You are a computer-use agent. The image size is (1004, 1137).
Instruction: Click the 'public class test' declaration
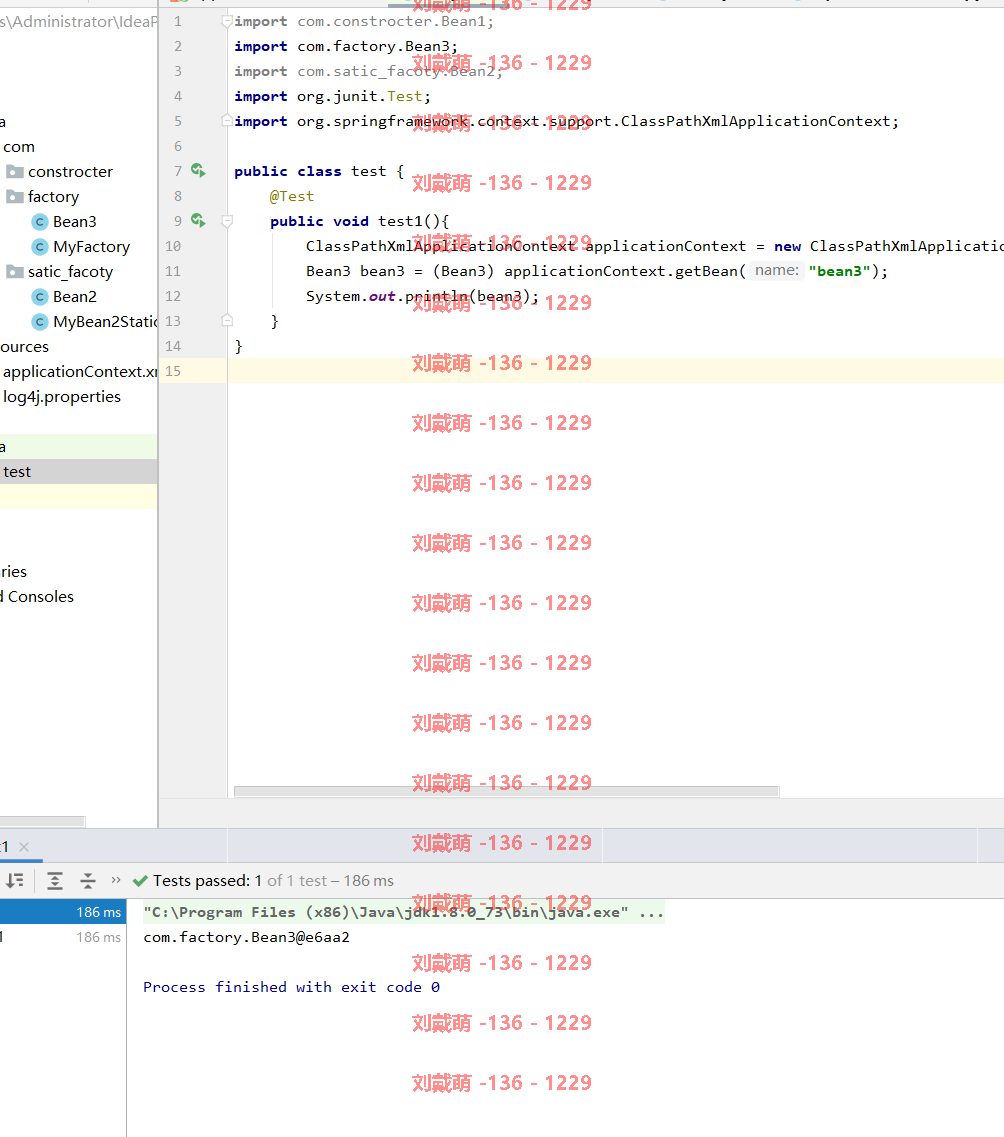point(319,172)
